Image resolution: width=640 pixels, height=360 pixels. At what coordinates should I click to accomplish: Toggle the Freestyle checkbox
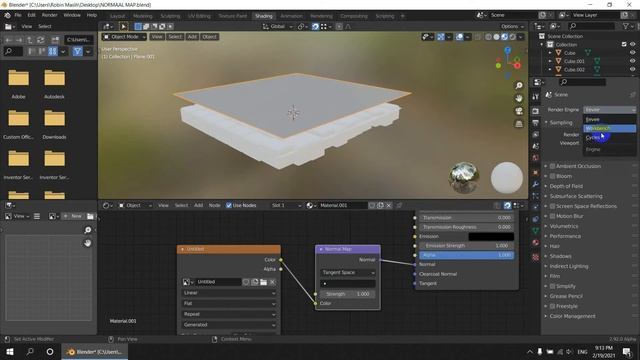(552, 306)
